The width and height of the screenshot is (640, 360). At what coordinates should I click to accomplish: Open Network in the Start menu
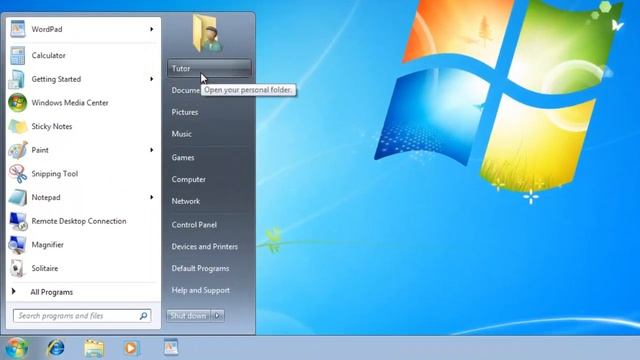coord(186,201)
